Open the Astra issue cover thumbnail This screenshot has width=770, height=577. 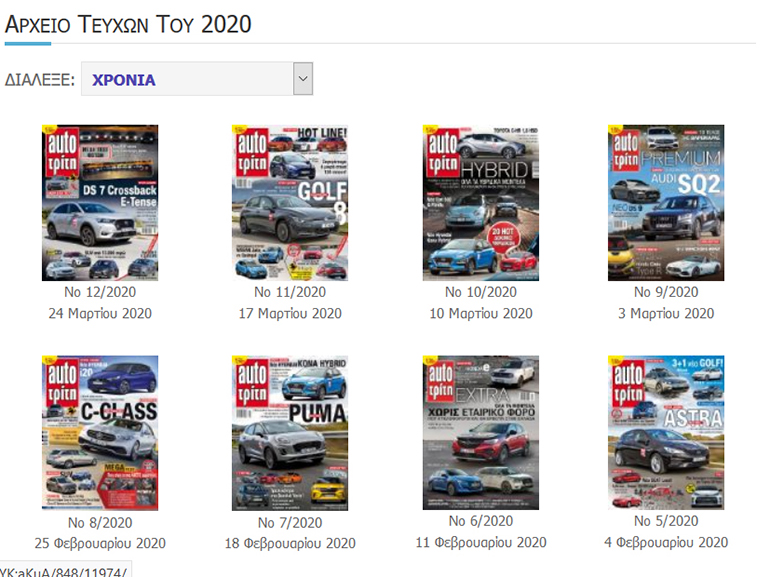pyautogui.click(x=666, y=432)
